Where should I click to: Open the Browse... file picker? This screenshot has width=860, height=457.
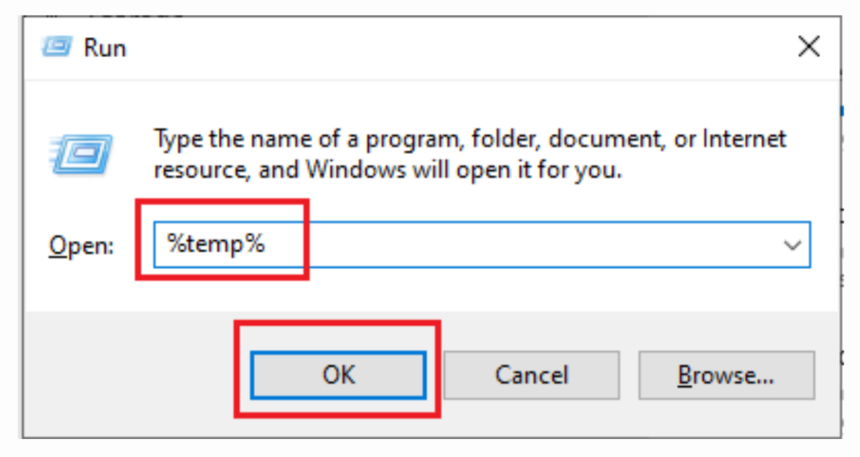[726, 375]
